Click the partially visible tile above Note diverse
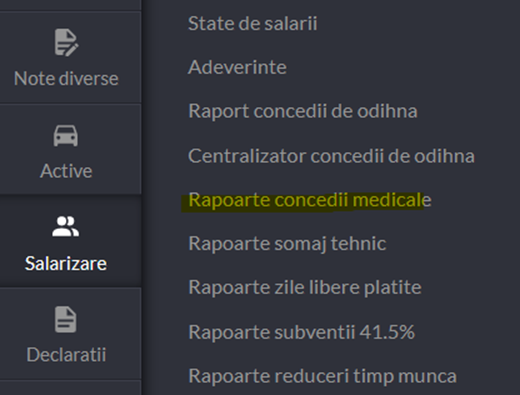The height and width of the screenshot is (395, 520). (x=70, y=5)
